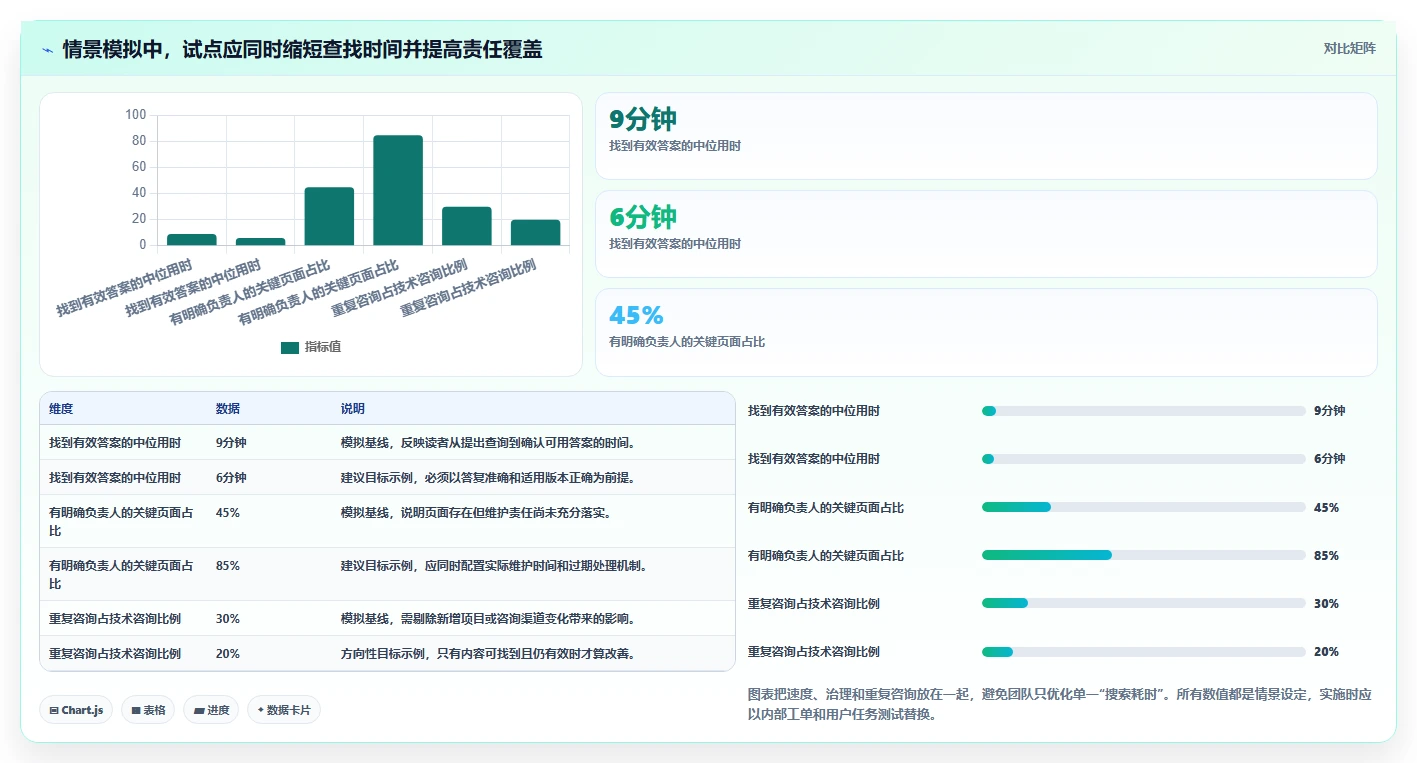
Task: Click the chart bar reaching about 45
Action: [x=329, y=216]
